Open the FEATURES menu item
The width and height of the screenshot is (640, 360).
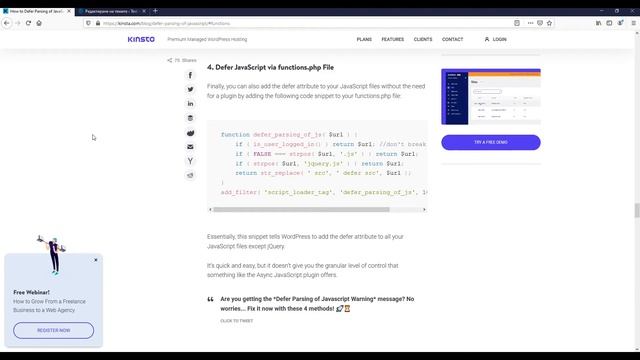point(393,40)
